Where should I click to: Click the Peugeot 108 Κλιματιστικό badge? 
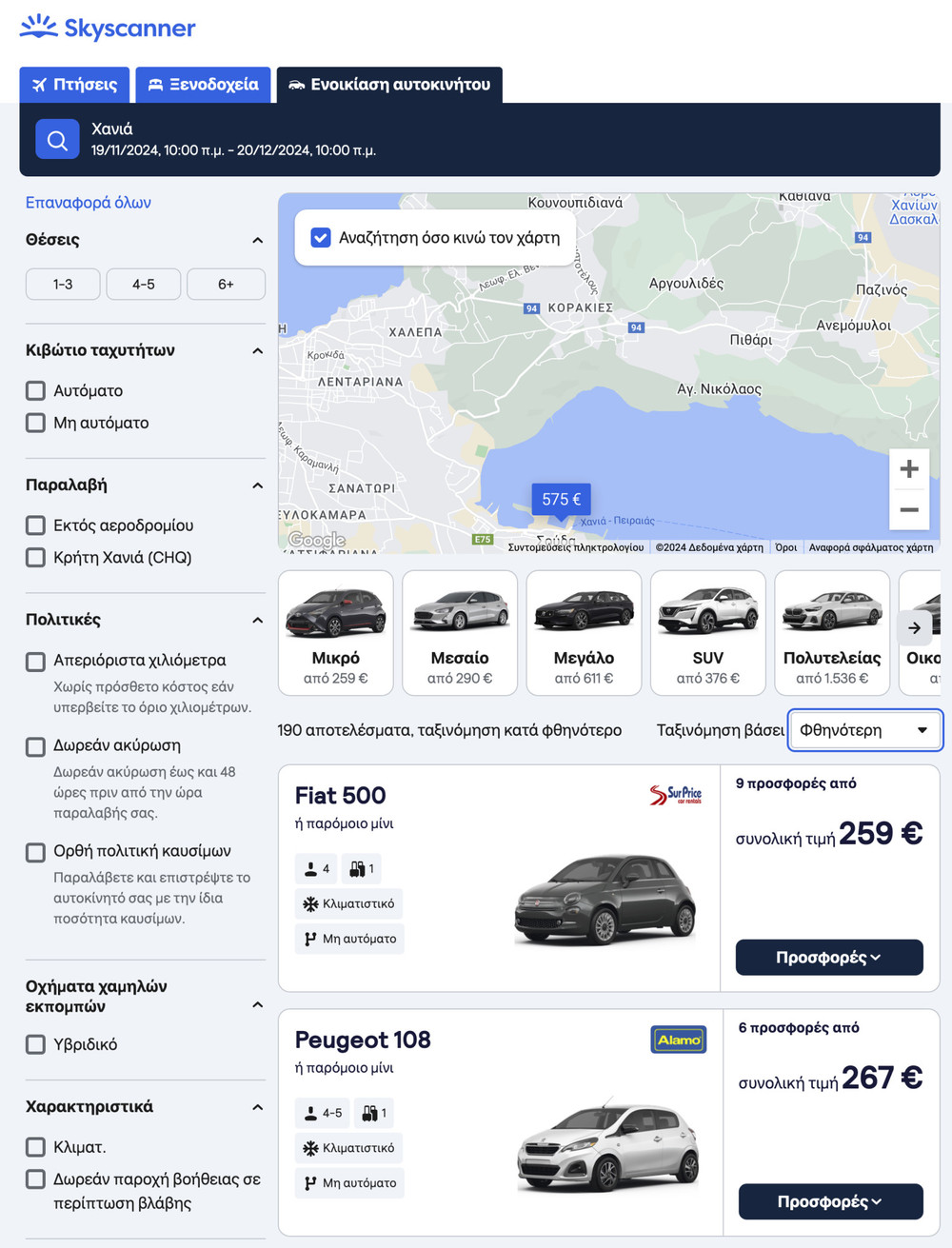coord(349,1148)
